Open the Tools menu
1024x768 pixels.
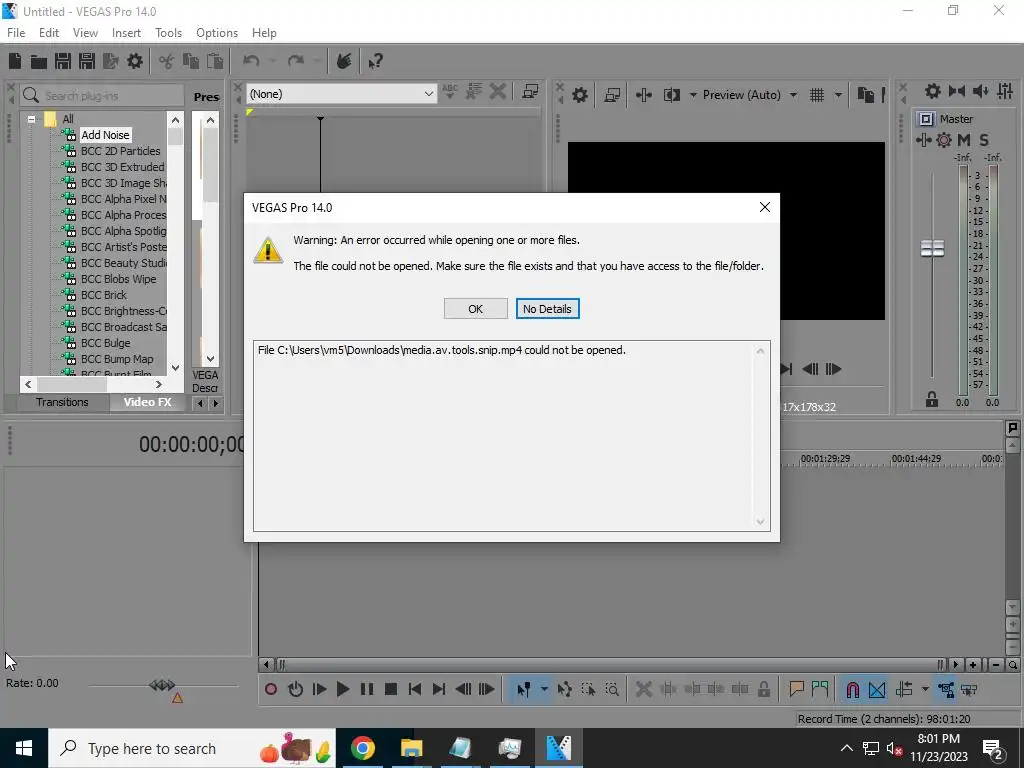[x=168, y=33]
